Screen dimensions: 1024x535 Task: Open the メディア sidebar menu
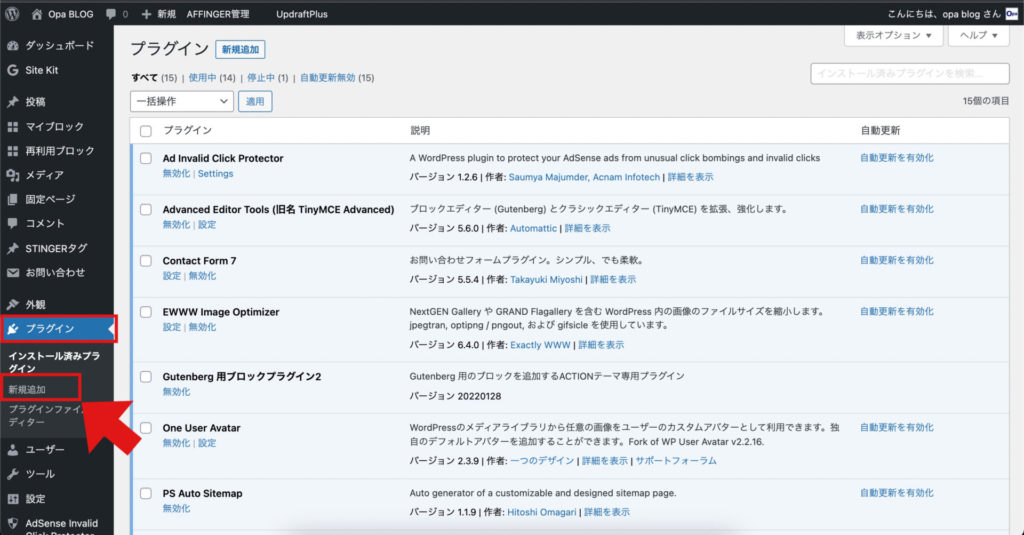coord(44,175)
